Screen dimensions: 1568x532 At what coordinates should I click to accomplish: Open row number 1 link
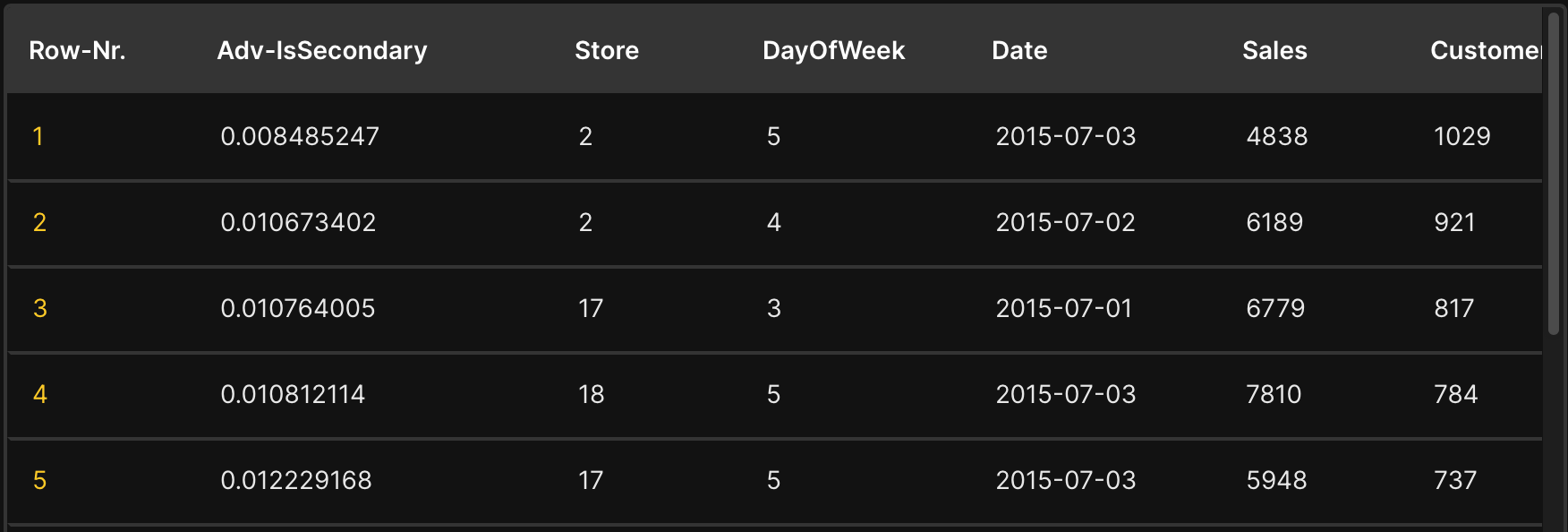(x=38, y=136)
